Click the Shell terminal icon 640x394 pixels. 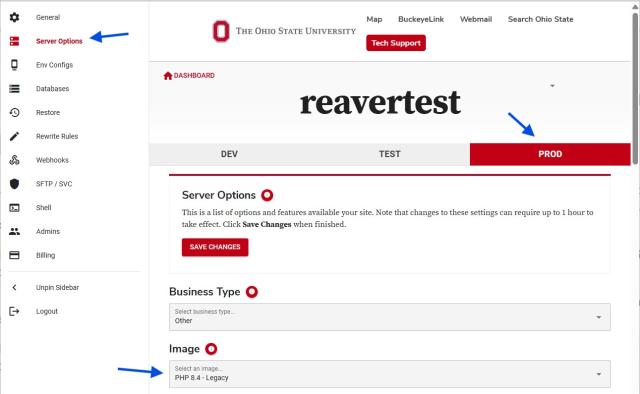(x=14, y=208)
